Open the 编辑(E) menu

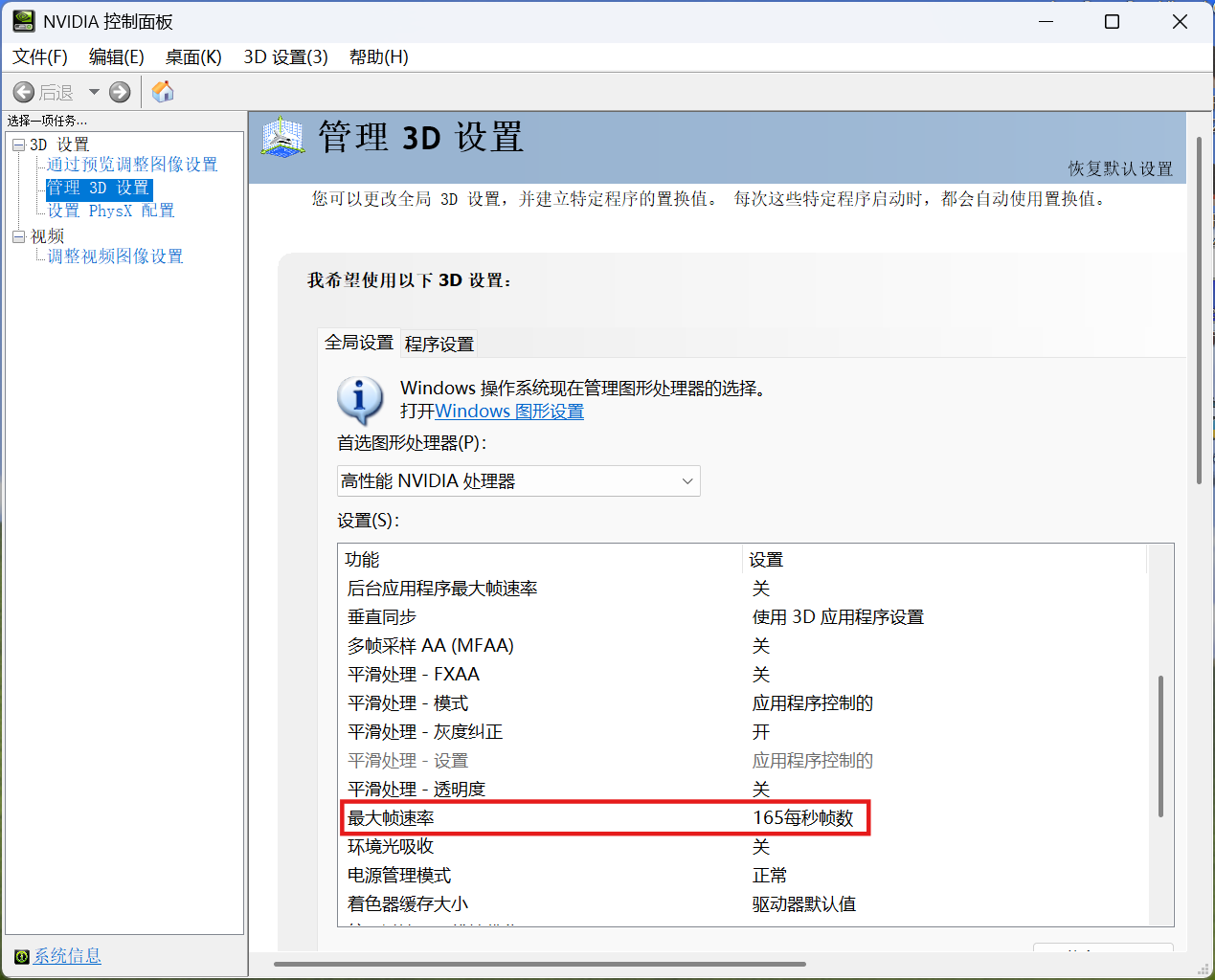(x=117, y=57)
